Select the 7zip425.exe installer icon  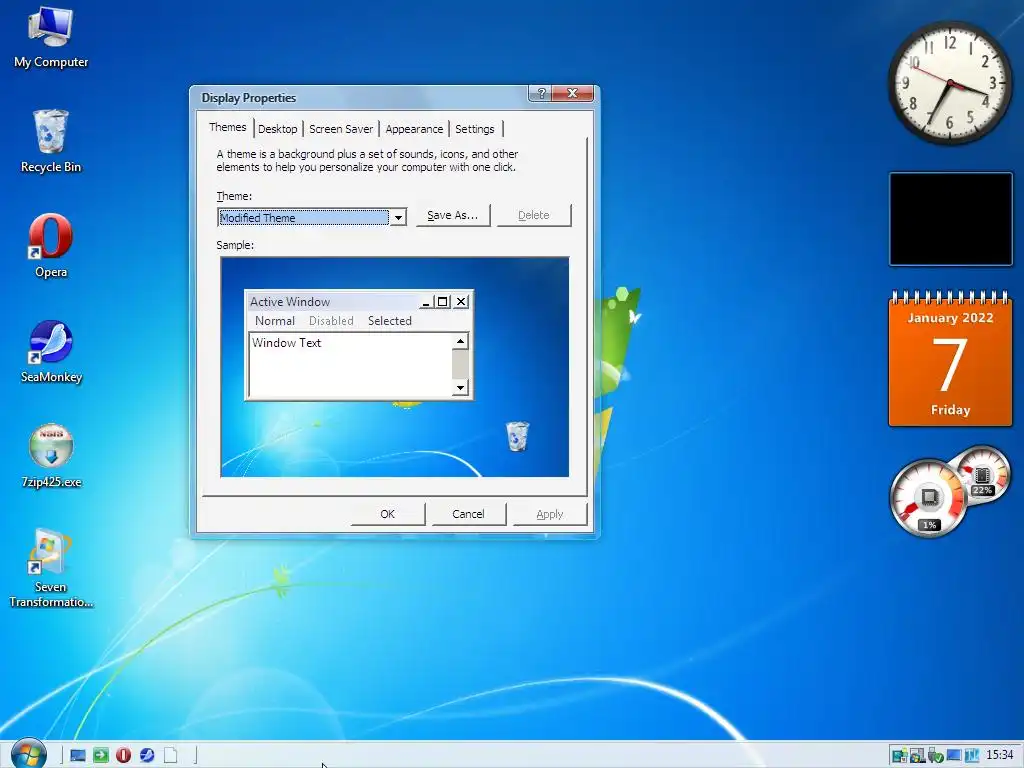[x=50, y=456]
